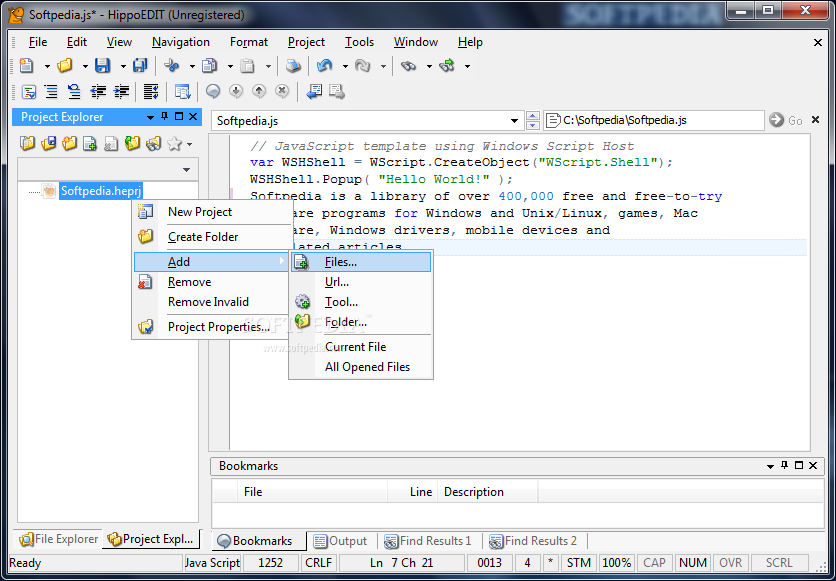
Task: Open Find with the binoculars icon
Action: tap(408, 66)
